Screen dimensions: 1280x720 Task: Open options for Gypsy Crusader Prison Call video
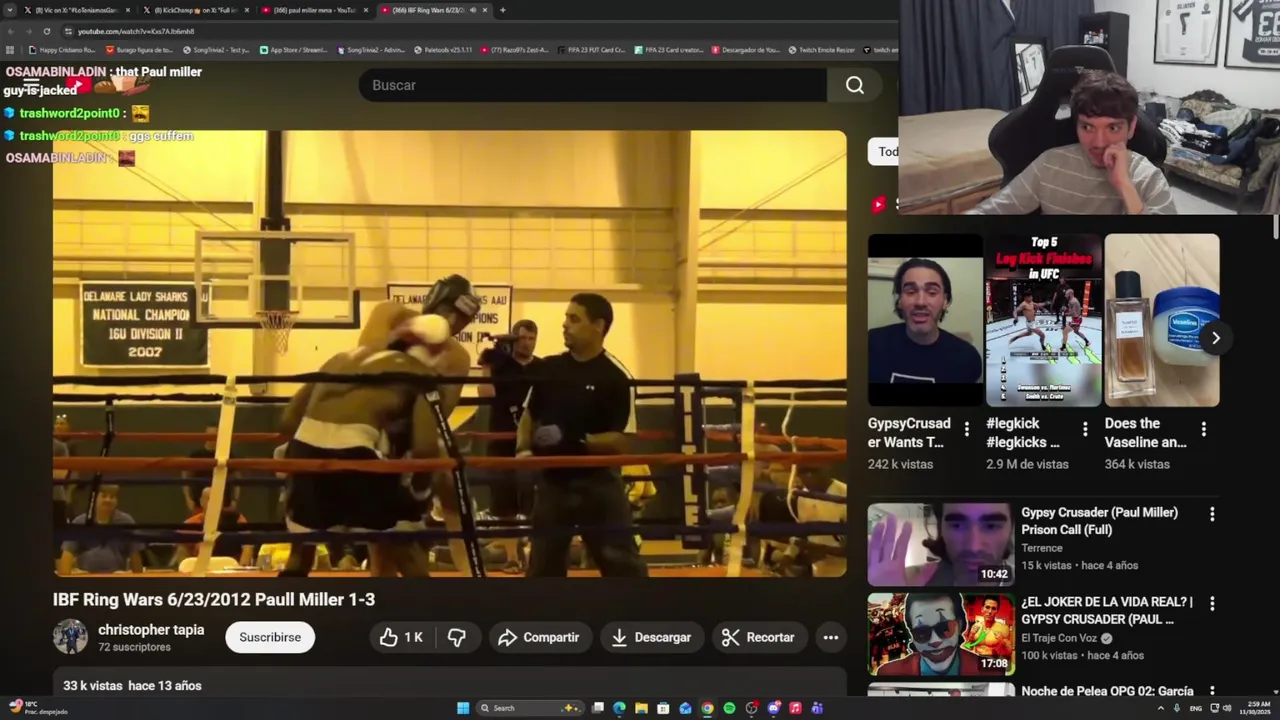(x=1212, y=514)
